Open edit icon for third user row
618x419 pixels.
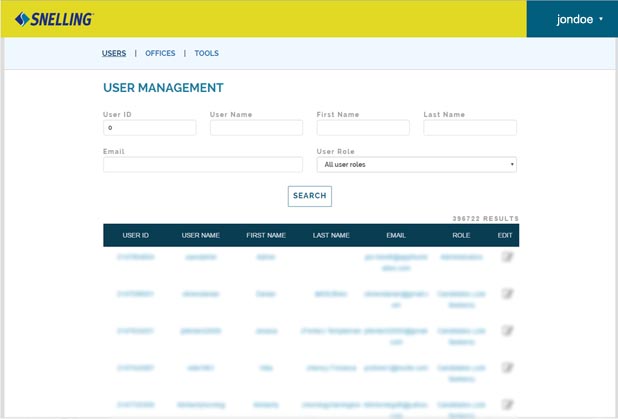point(507,330)
